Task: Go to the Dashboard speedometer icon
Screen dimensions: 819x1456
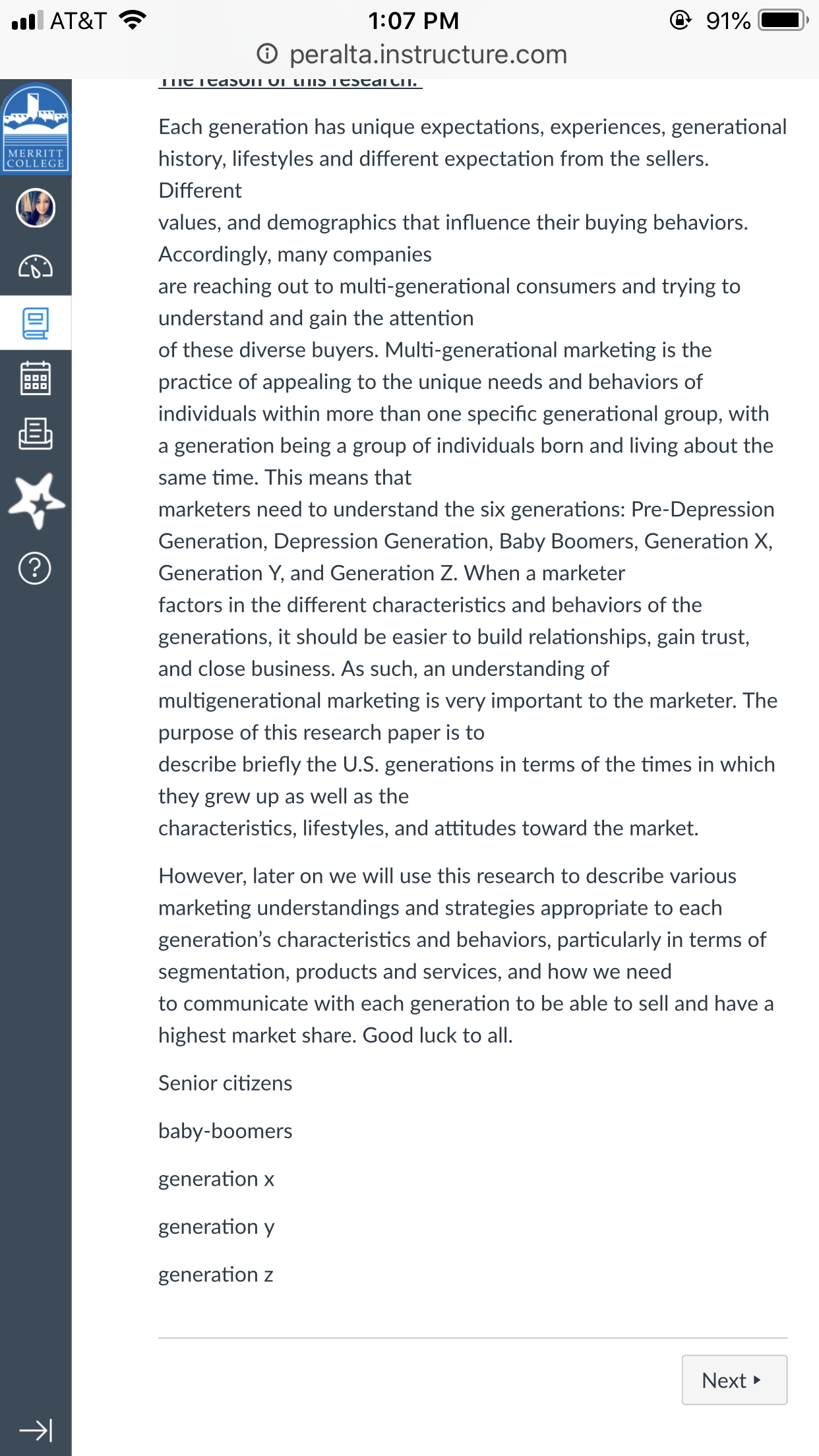Action: click(x=36, y=267)
